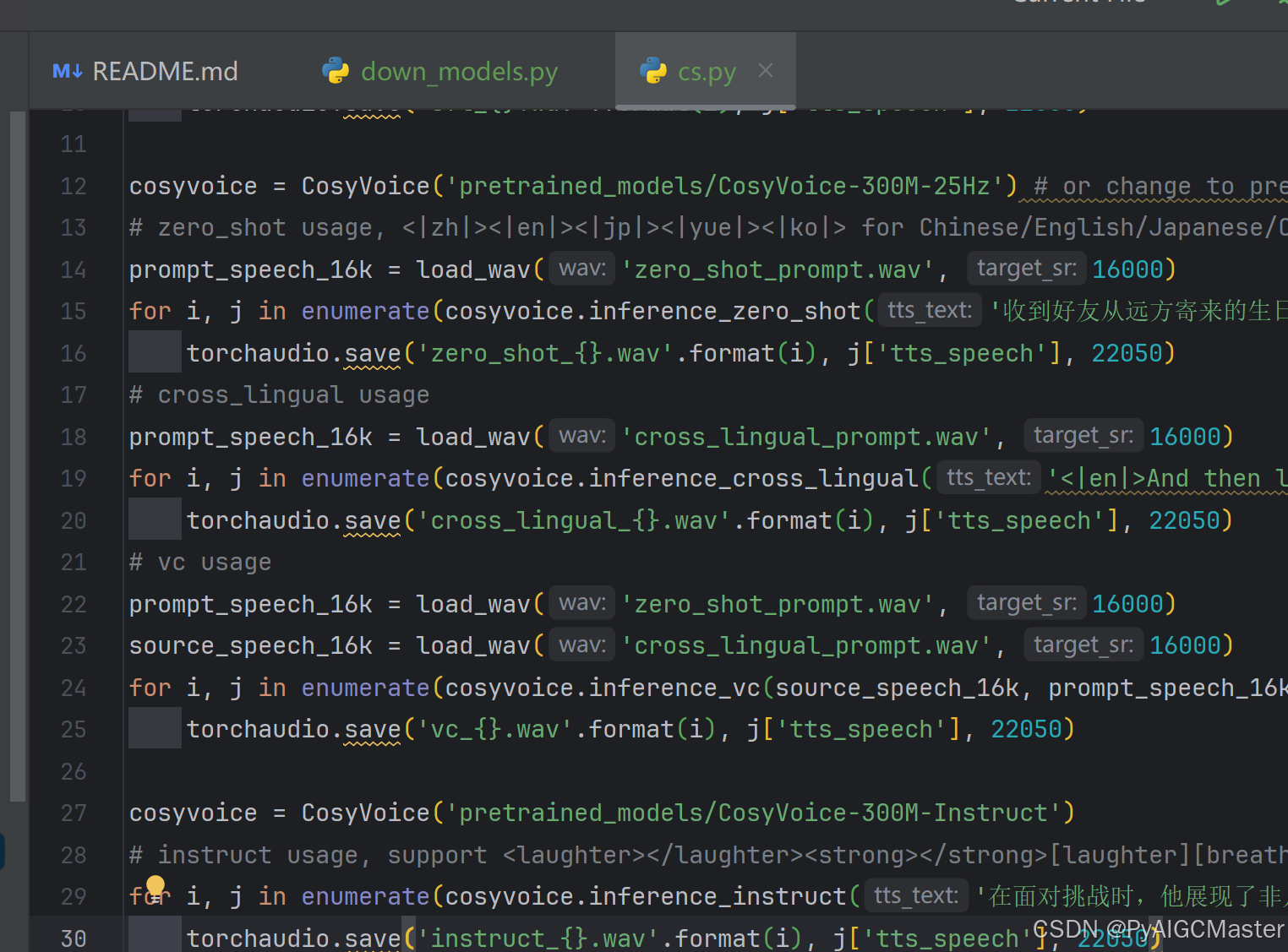This screenshot has width=1288, height=952.
Task: Click line number 12 in the gutter
Action: [74, 186]
